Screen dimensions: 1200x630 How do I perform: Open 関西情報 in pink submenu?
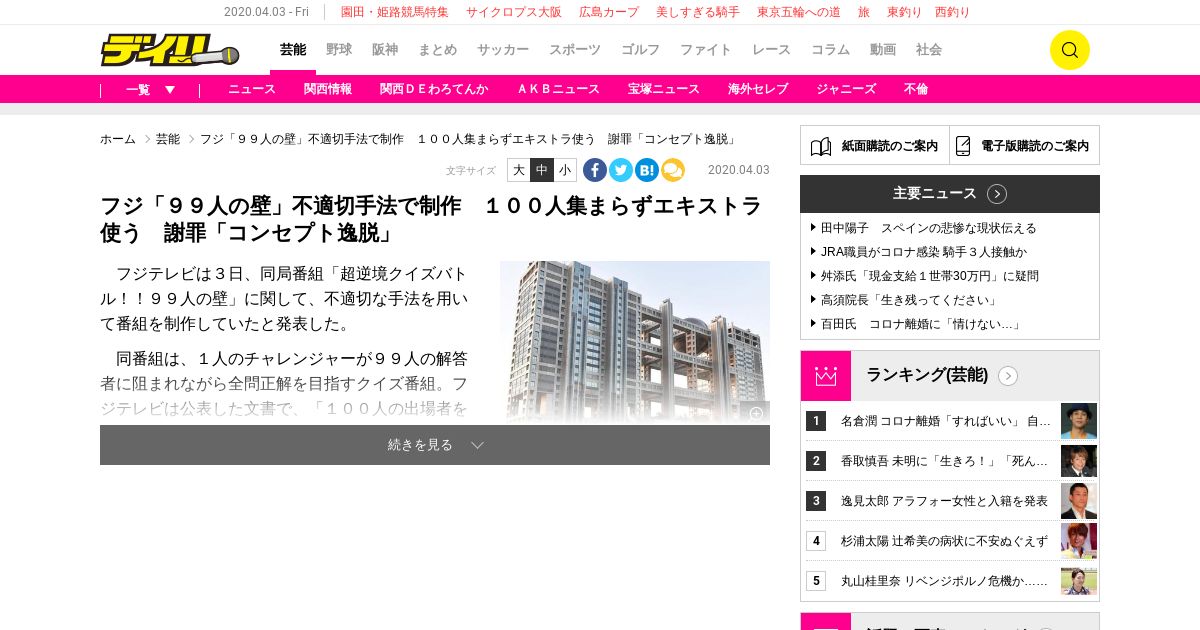pyautogui.click(x=328, y=89)
